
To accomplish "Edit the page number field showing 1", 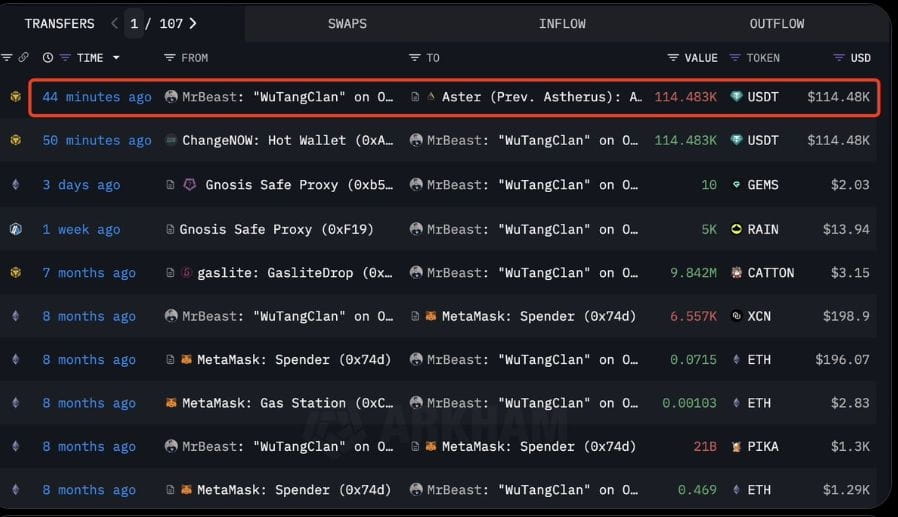I will pos(134,23).
